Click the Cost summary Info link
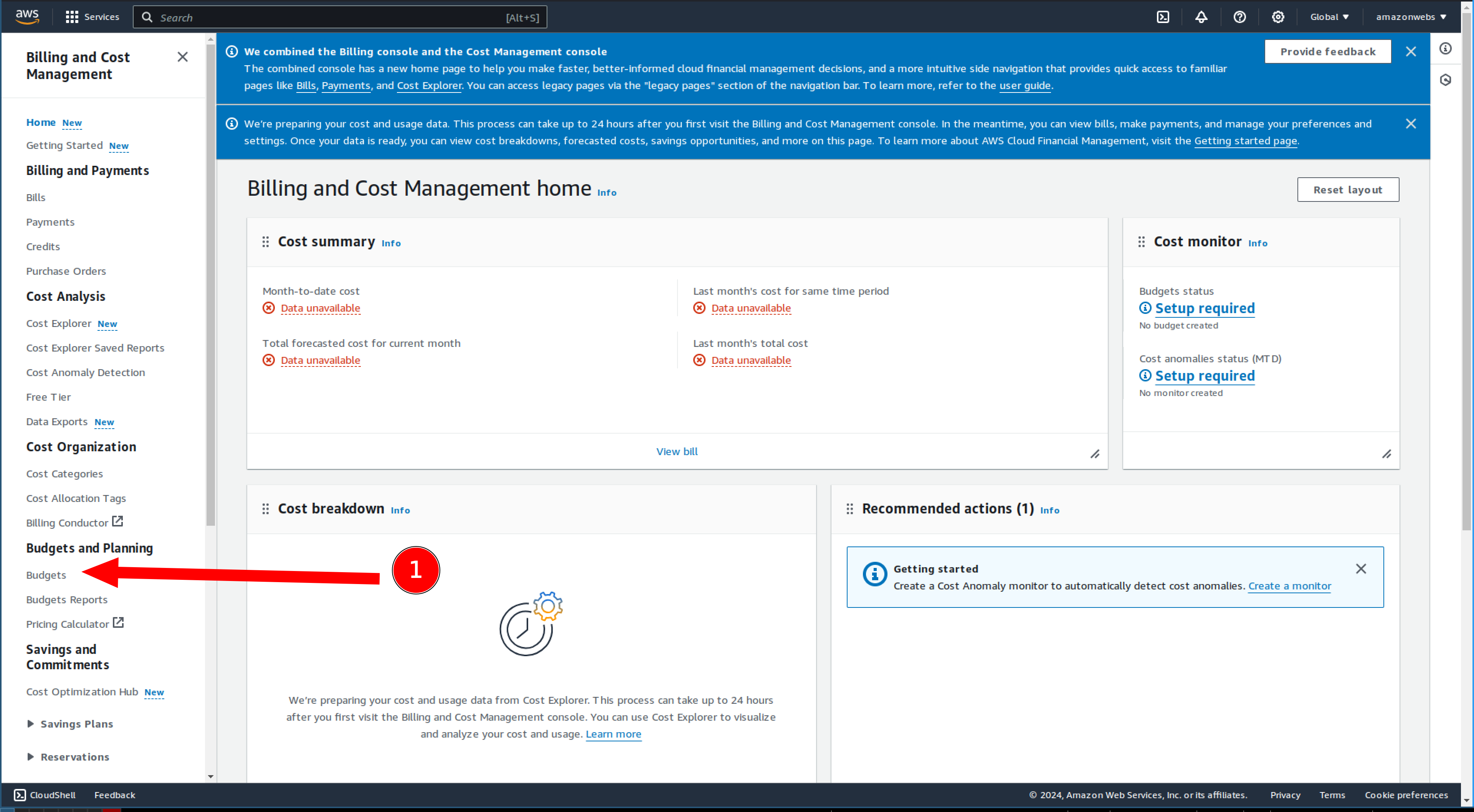The width and height of the screenshot is (1474, 812). click(391, 243)
